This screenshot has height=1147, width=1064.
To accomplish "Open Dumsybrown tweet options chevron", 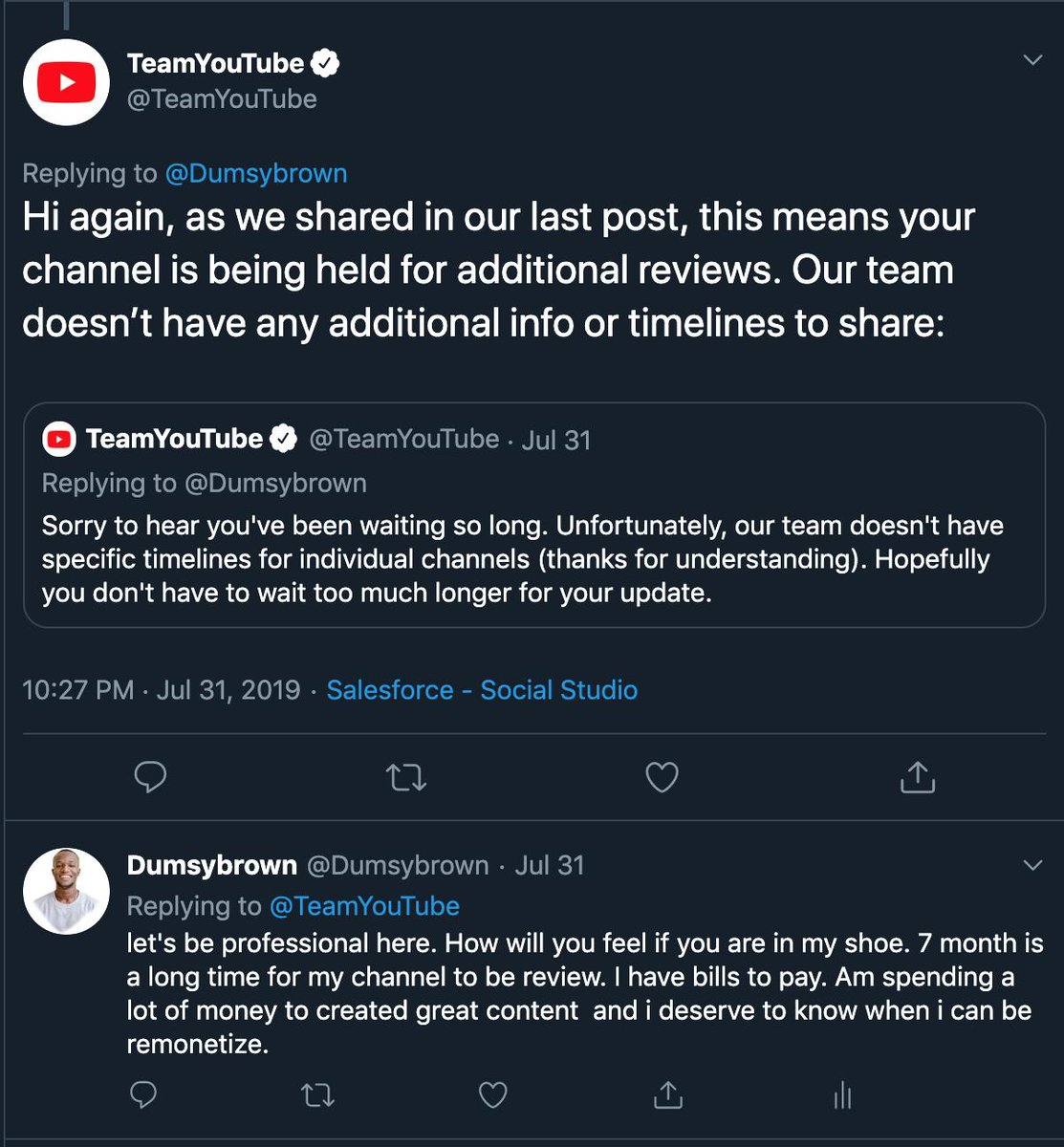I will [1032, 866].
